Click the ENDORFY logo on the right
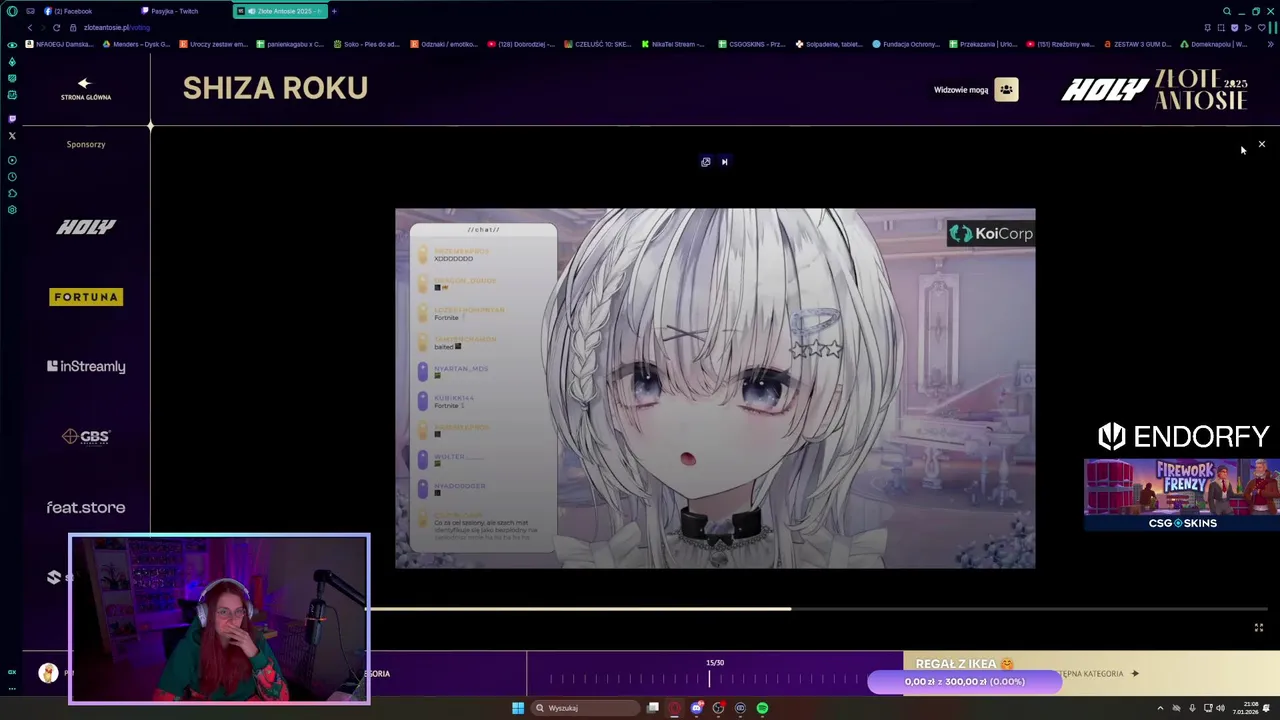The image size is (1280, 720). (1183, 437)
